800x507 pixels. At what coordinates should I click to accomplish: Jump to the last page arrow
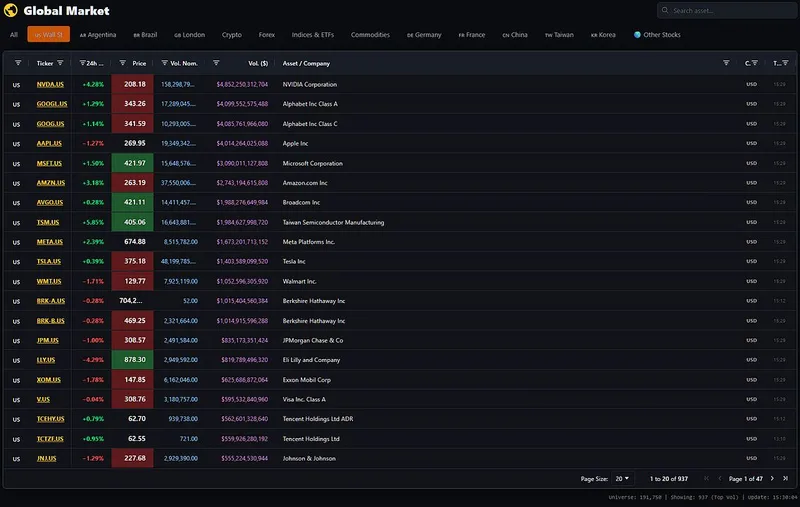pos(785,478)
